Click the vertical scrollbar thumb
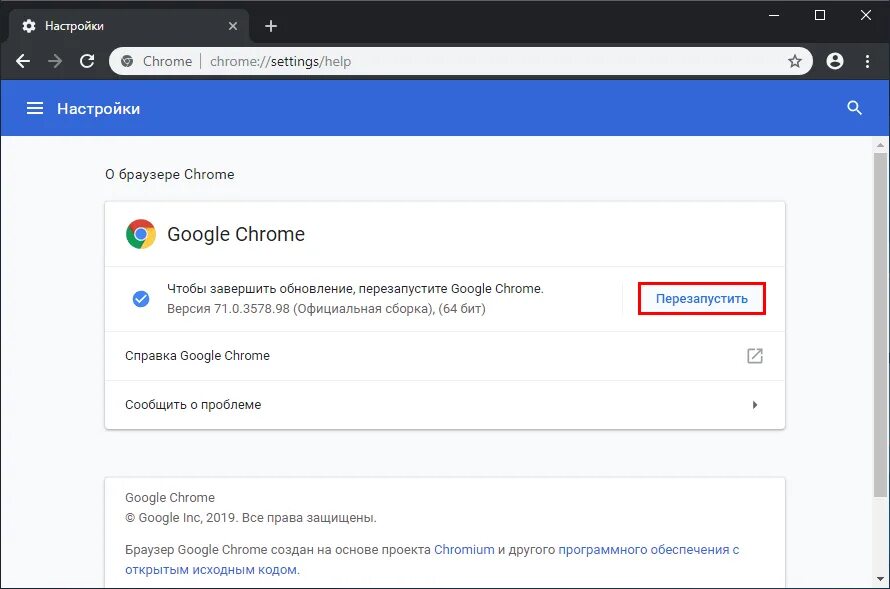 [880, 323]
